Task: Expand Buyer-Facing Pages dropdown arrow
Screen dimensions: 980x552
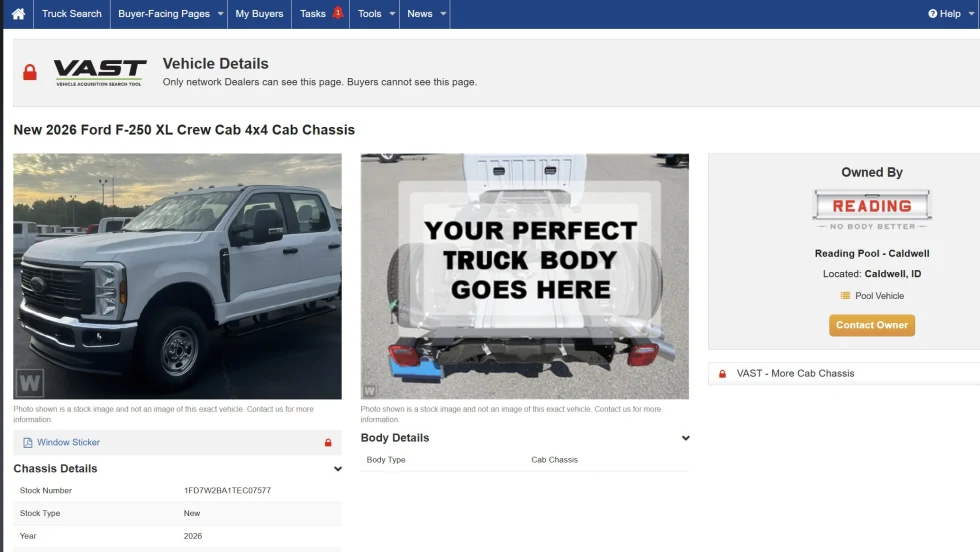Action: click(220, 14)
